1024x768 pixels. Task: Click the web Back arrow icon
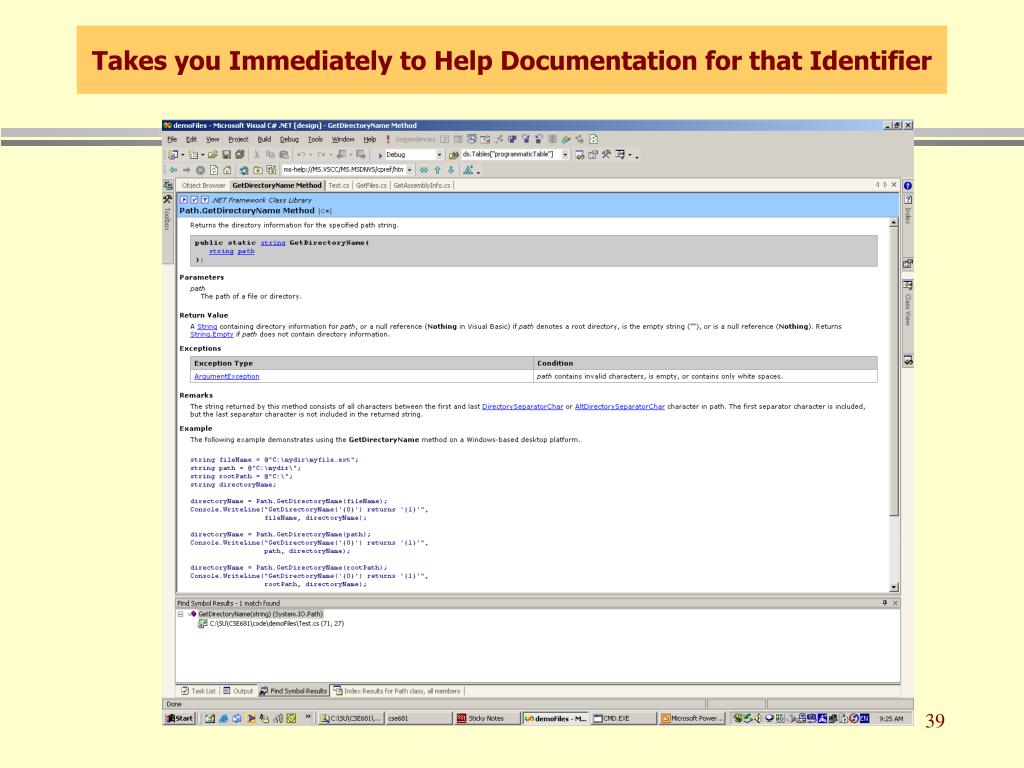click(x=173, y=170)
